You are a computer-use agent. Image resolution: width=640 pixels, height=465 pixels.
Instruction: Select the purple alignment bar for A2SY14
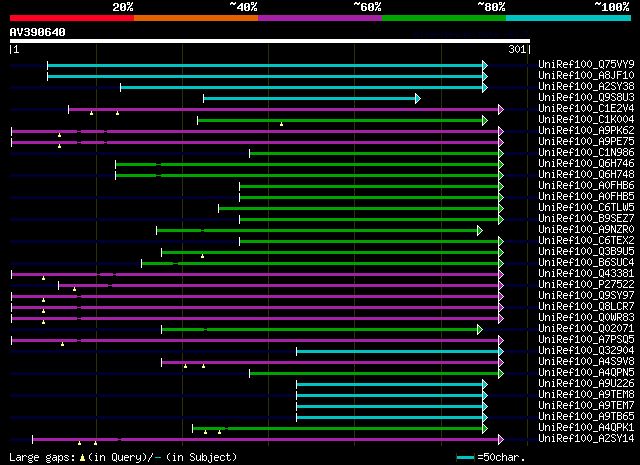pos(266,440)
